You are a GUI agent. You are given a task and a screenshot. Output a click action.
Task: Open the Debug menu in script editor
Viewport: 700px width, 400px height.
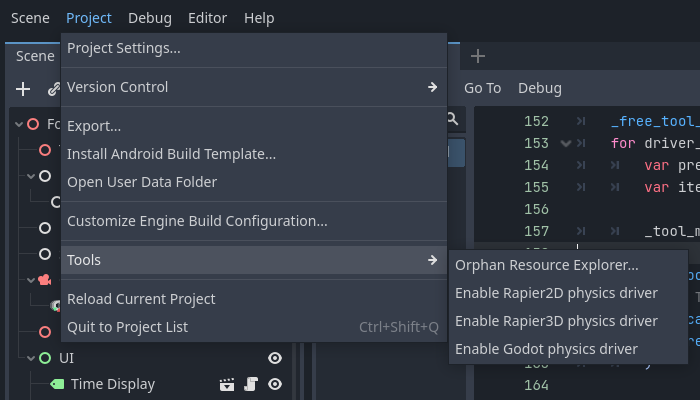tap(540, 88)
